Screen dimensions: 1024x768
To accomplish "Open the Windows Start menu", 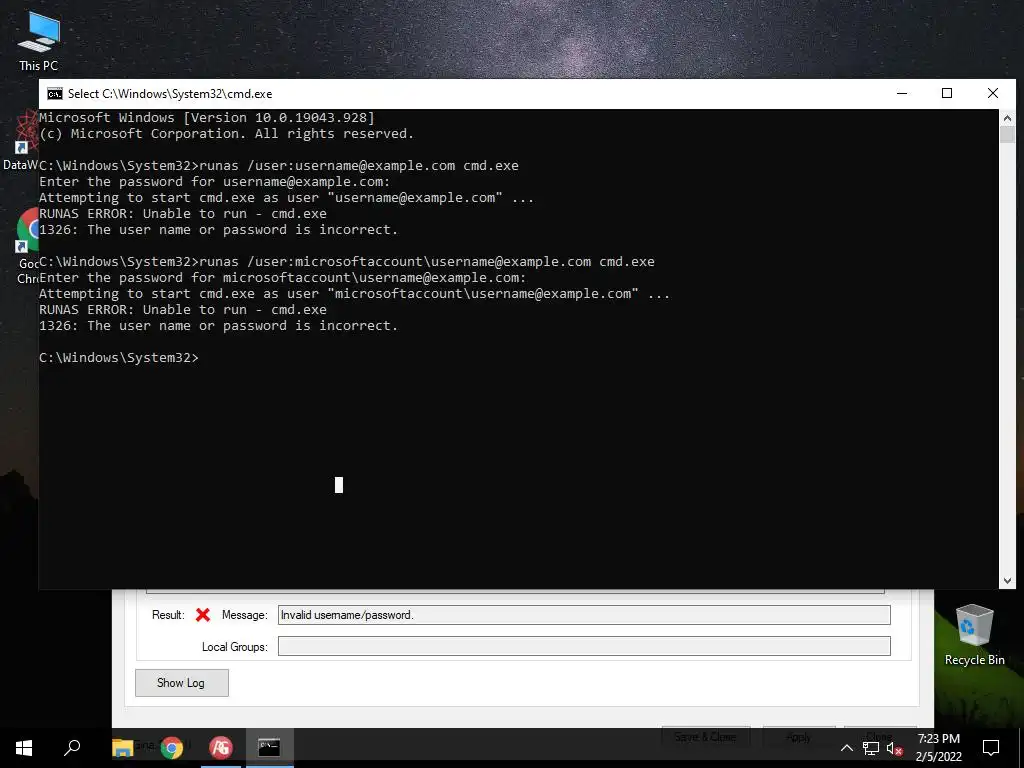I will tap(24, 747).
